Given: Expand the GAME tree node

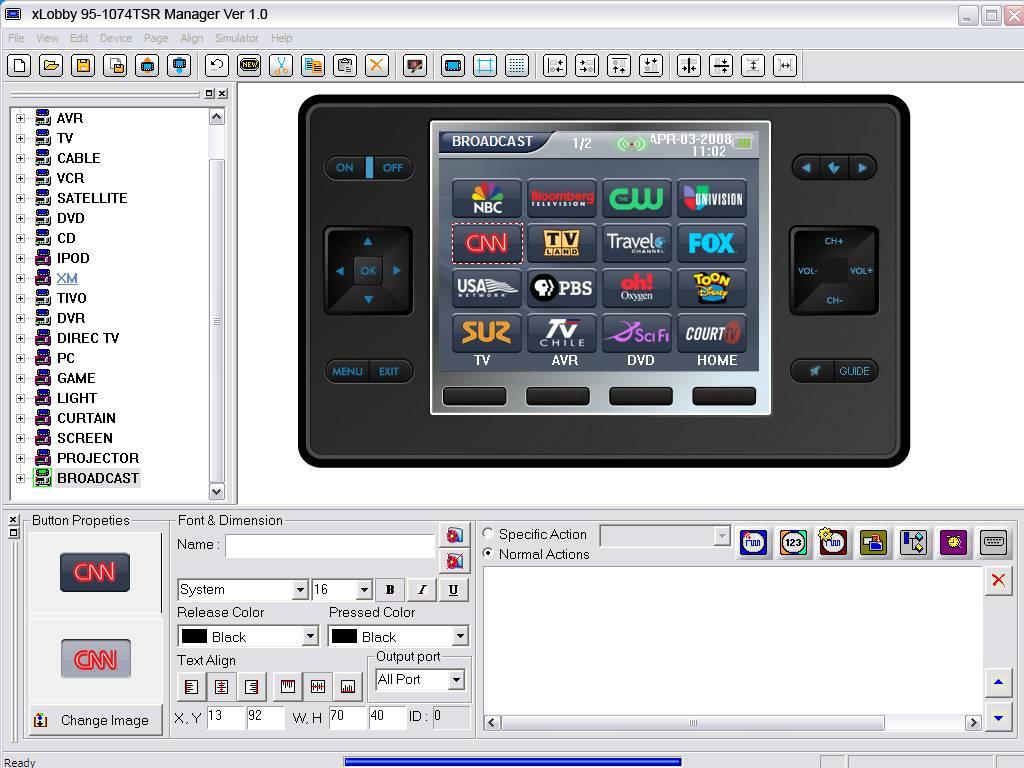Looking at the screenshot, I should coord(20,379).
